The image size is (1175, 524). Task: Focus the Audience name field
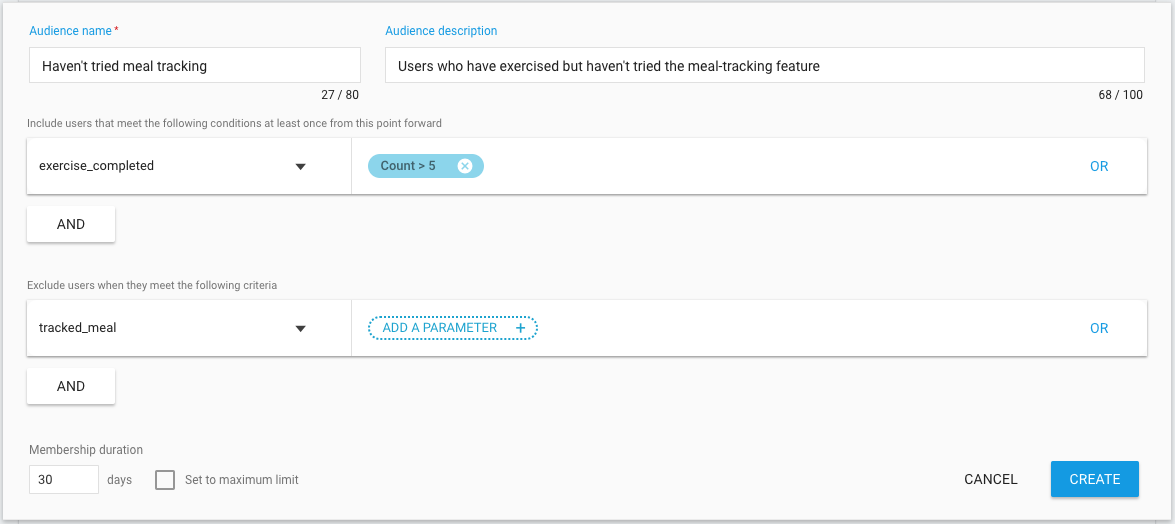[195, 66]
